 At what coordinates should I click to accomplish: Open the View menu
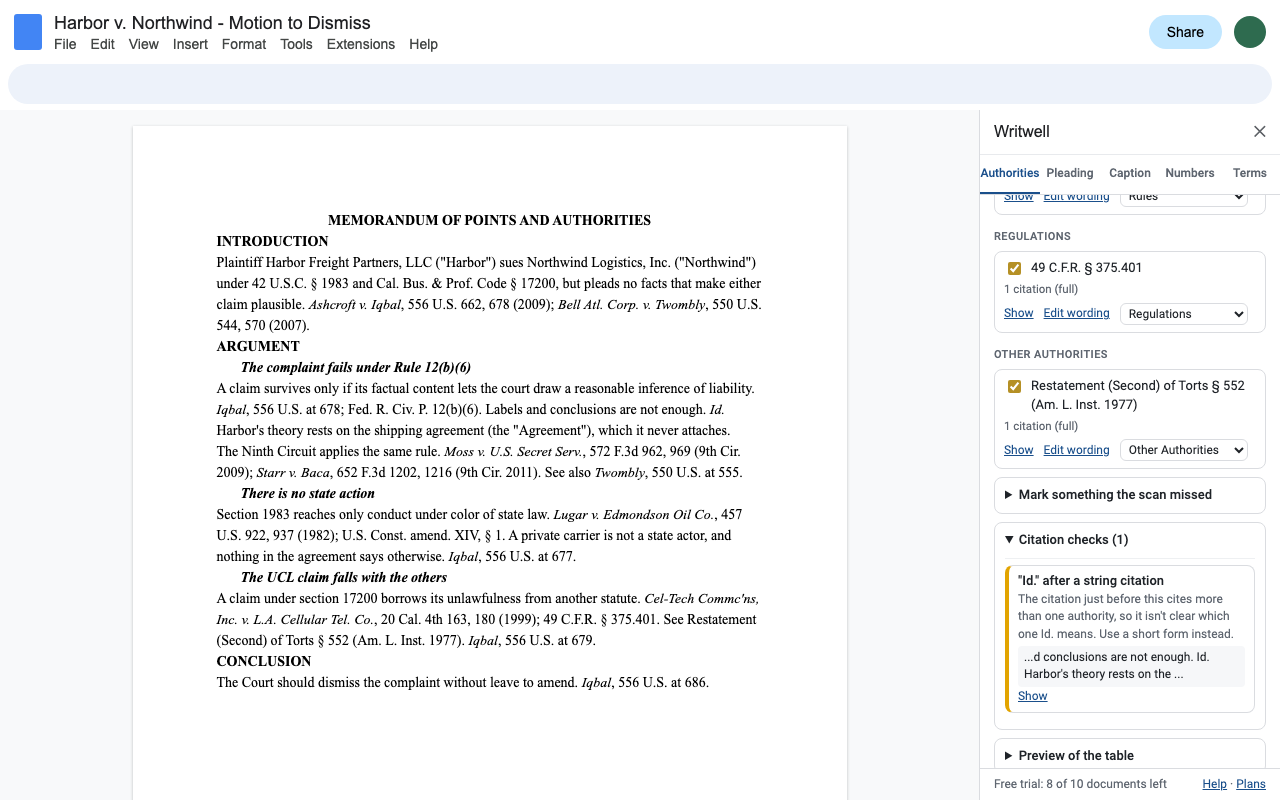144,44
